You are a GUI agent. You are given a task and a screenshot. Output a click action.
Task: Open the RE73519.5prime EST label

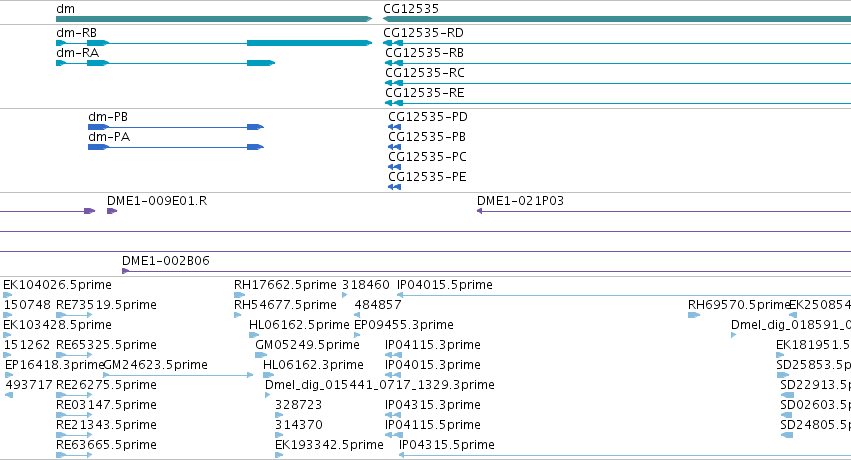pyautogui.click(x=106, y=305)
